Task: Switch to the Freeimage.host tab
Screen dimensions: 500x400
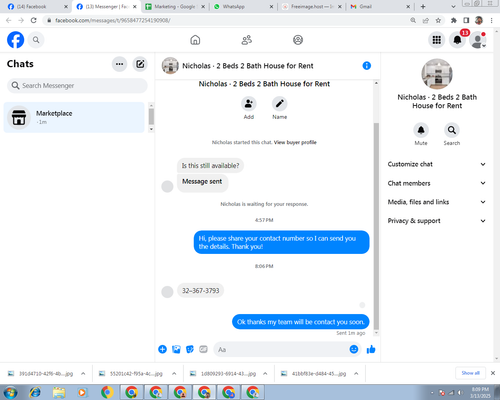Action: [312, 7]
